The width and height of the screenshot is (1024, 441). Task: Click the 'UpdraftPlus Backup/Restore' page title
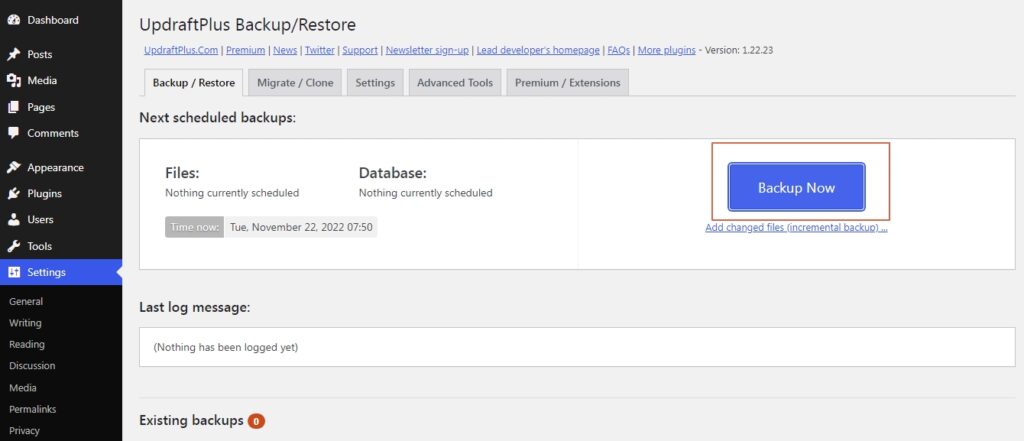click(248, 25)
